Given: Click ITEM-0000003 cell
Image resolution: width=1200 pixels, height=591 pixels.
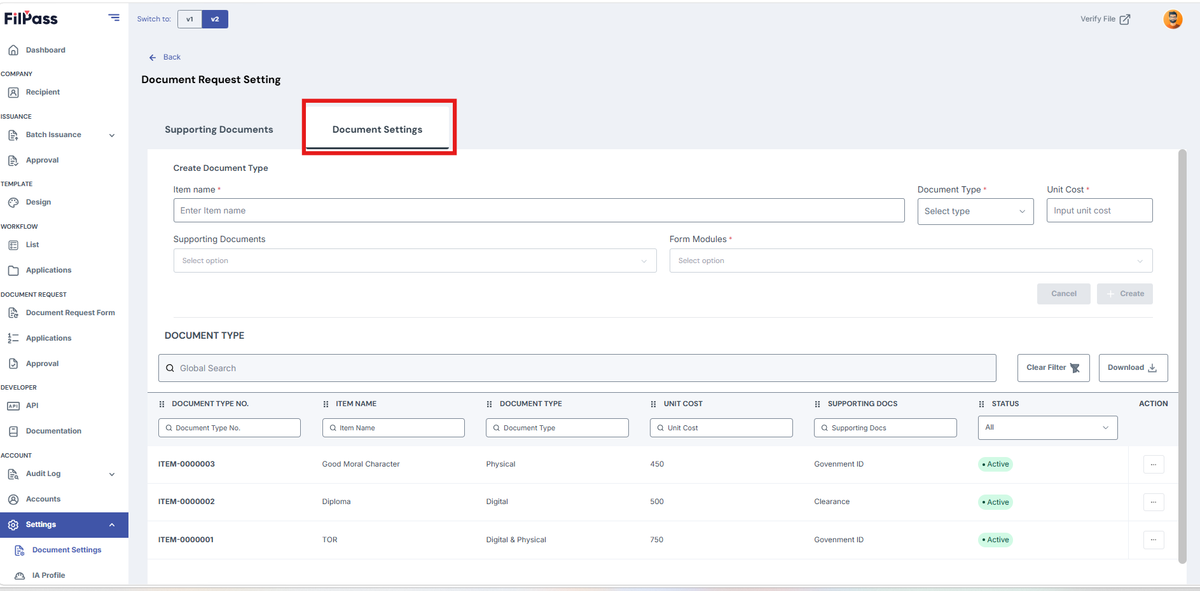Looking at the screenshot, I should (x=187, y=464).
